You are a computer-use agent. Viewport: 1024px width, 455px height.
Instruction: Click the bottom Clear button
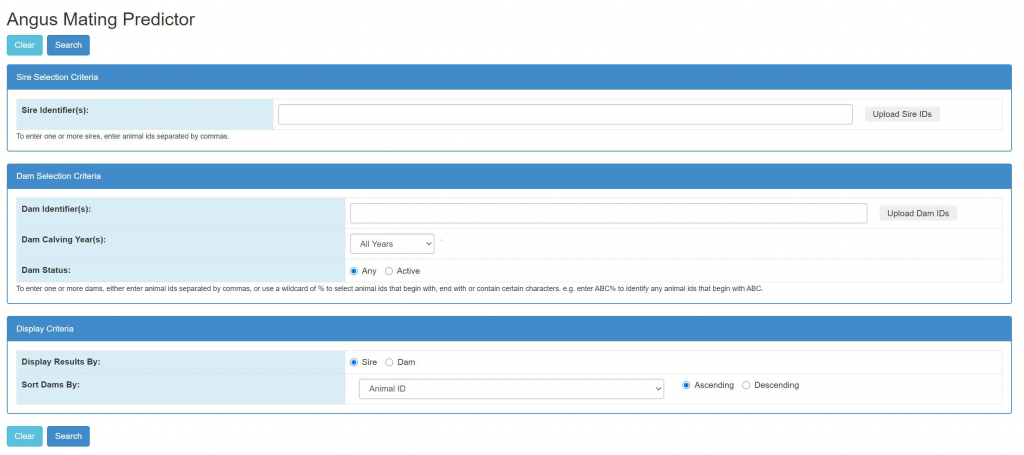point(24,436)
